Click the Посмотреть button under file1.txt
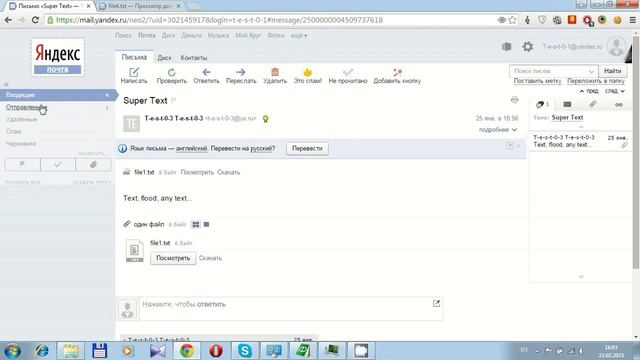The height and width of the screenshot is (360, 640). click(173, 258)
